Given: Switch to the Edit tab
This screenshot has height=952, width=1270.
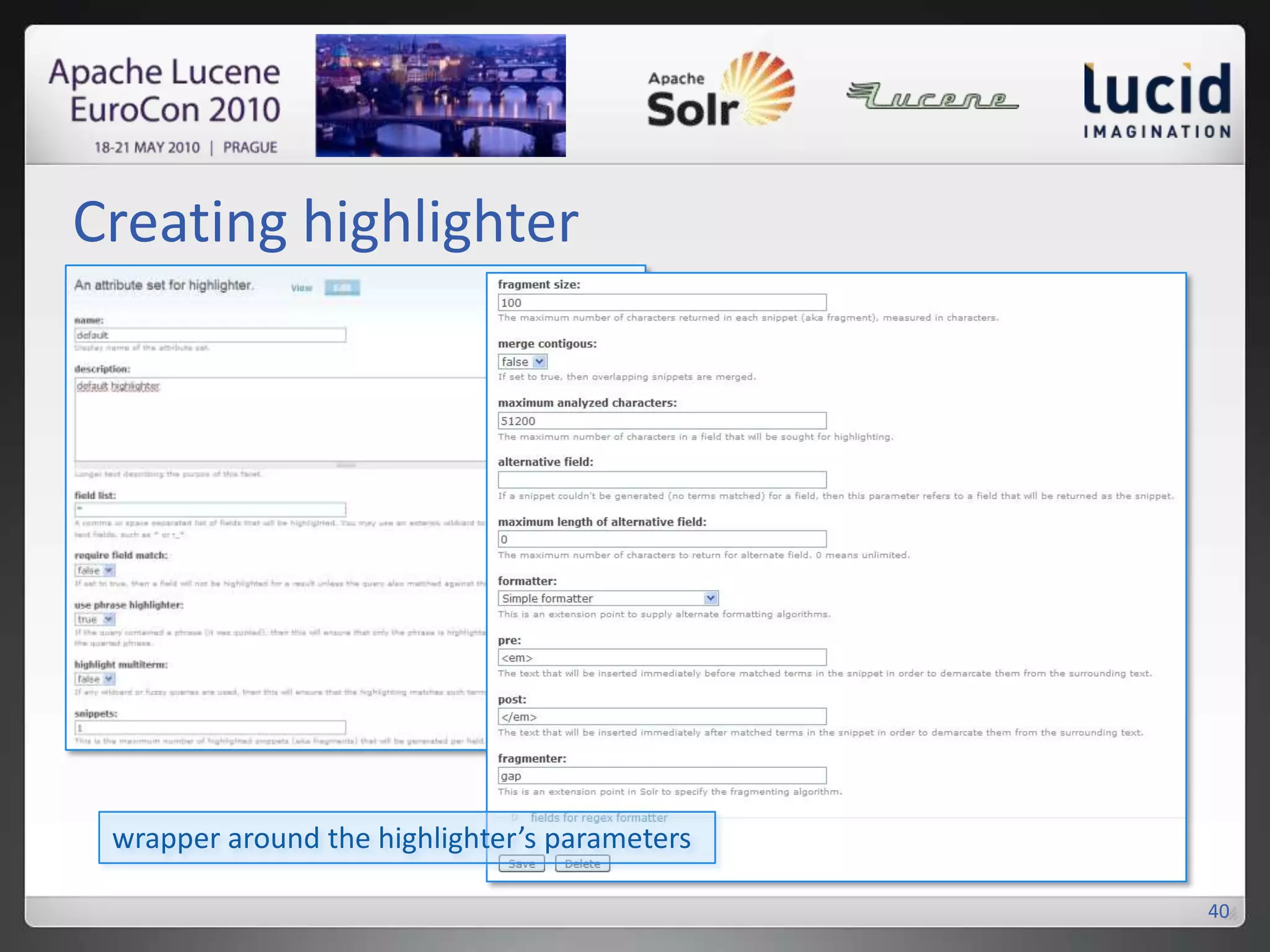Looking at the screenshot, I should tap(342, 288).
